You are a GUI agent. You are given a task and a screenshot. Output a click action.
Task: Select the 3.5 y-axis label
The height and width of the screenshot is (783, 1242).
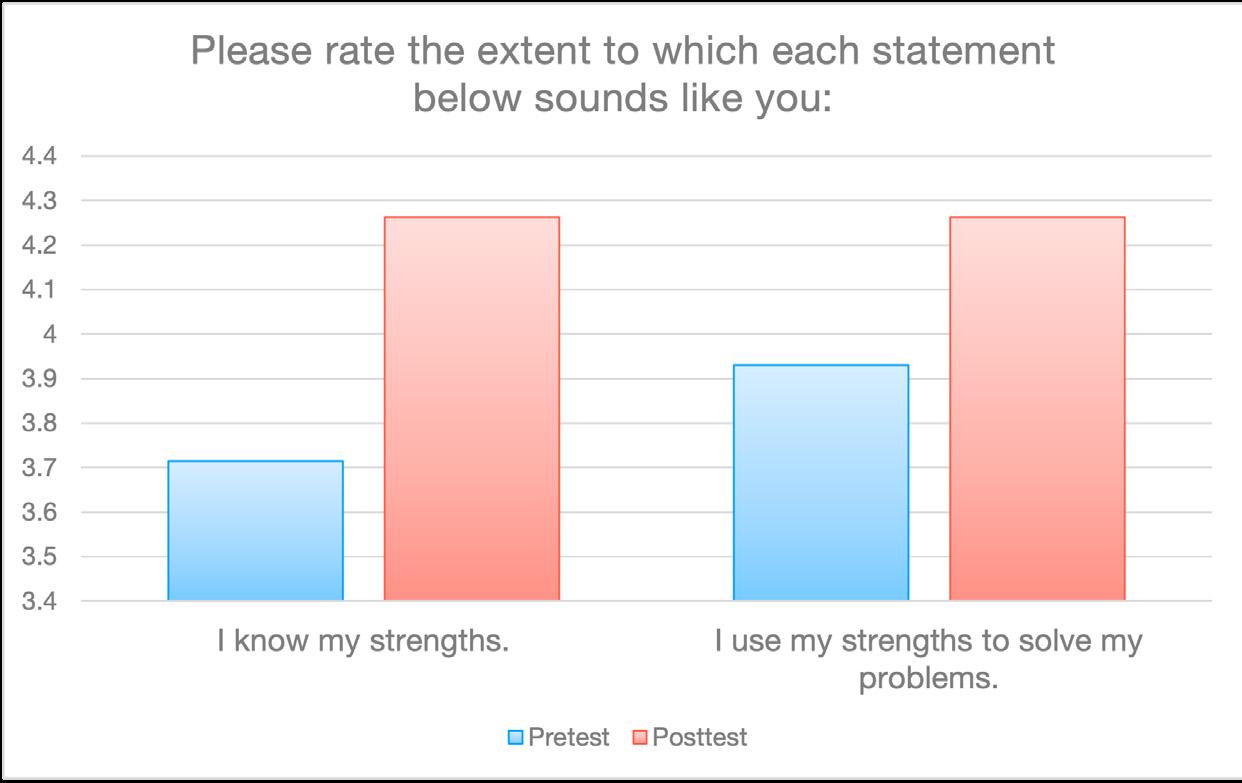41,557
